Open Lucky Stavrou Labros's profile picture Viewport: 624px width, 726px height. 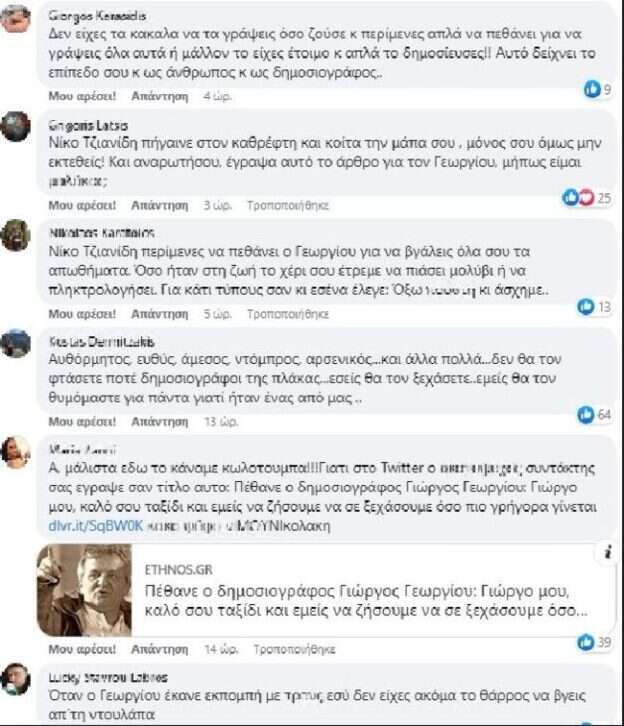pyautogui.click(x=15, y=679)
